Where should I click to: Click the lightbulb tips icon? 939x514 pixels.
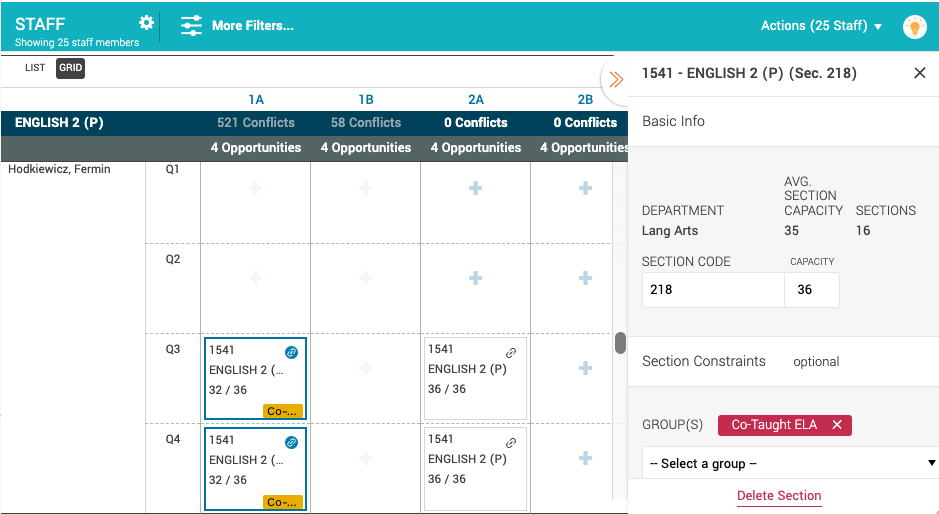click(x=914, y=27)
